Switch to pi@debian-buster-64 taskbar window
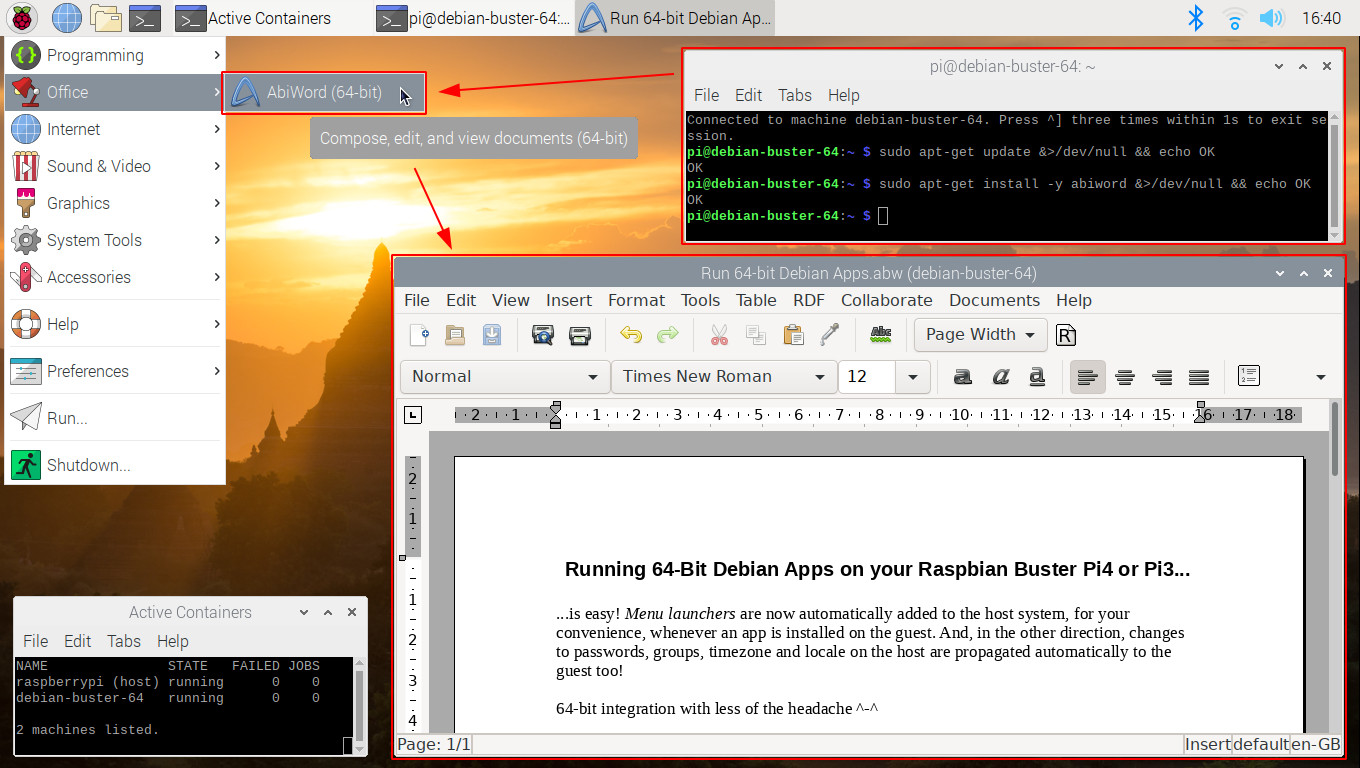 tap(474, 17)
